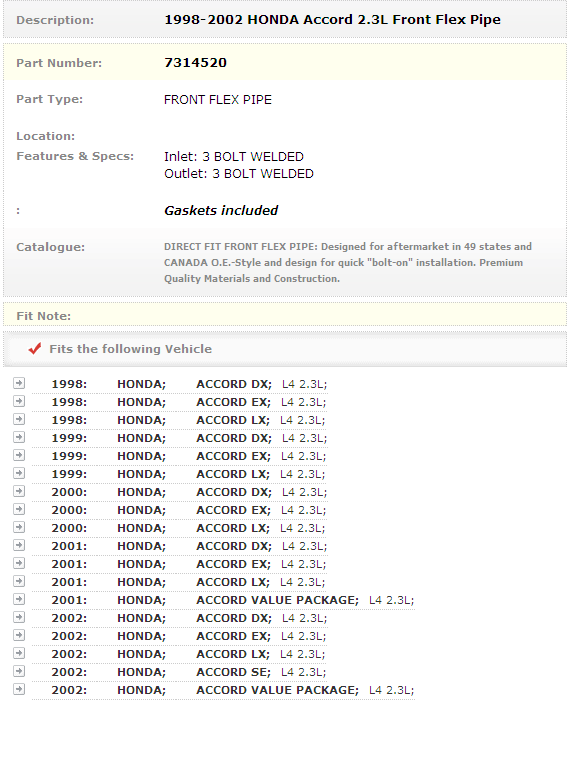
Task: Click arrow icon beside 2002 Accord Value Package
Action: tap(19, 689)
